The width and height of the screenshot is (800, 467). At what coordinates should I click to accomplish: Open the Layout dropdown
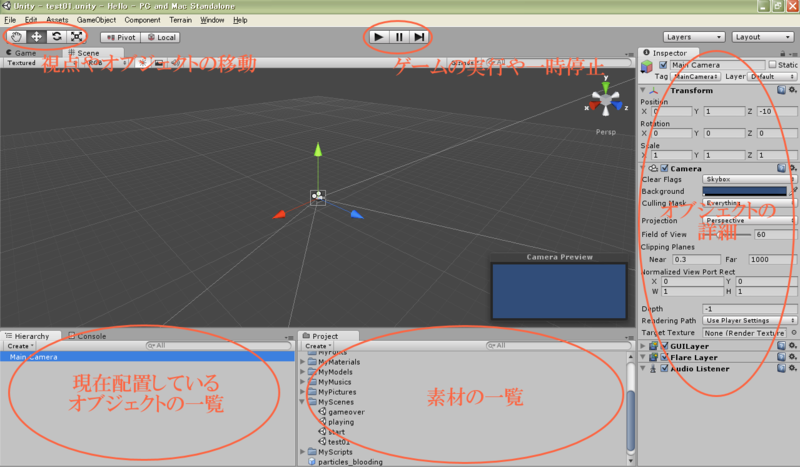[762, 37]
